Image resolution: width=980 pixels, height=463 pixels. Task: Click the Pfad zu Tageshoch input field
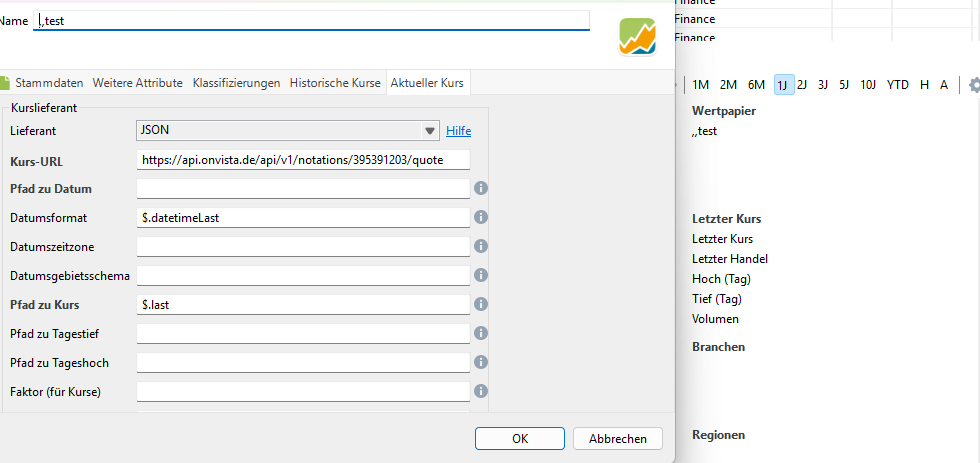(x=303, y=362)
